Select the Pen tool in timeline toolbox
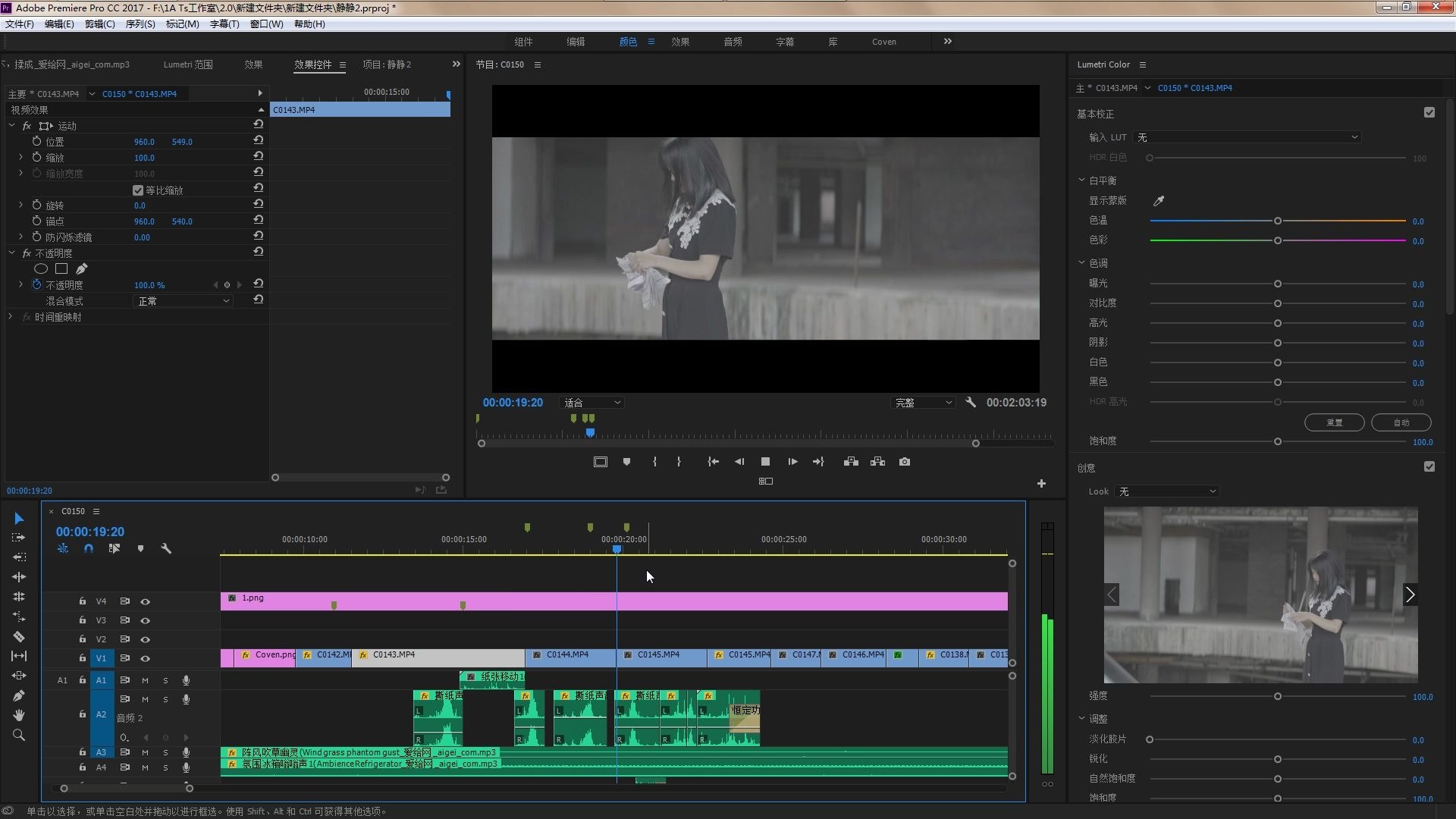Image resolution: width=1456 pixels, height=819 pixels. click(x=19, y=695)
